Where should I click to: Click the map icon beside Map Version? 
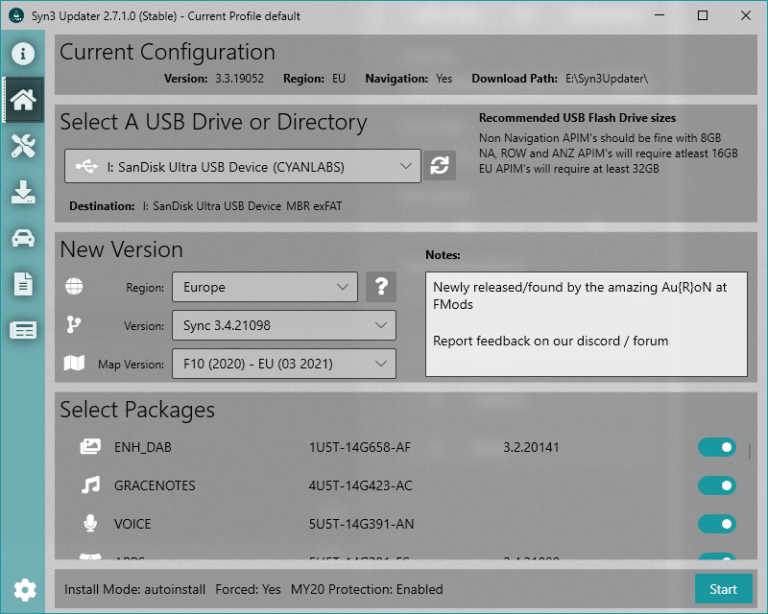tap(74, 363)
